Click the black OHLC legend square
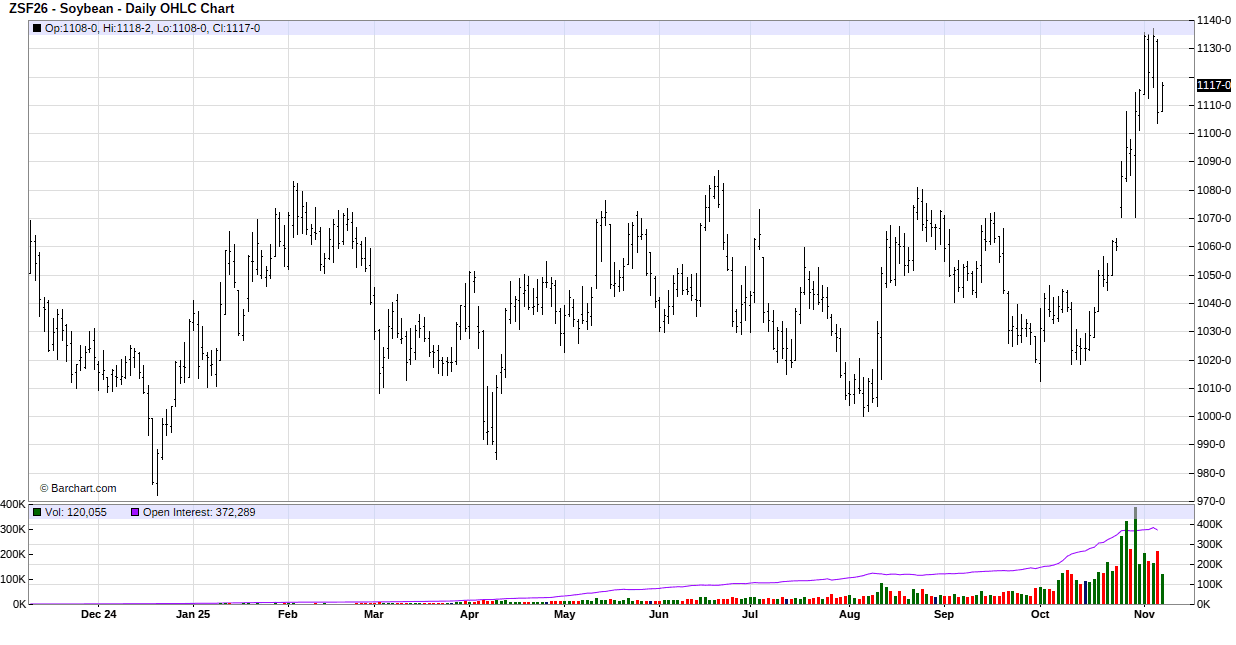The width and height of the screenshot is (1236, 645). pos(37,28)
